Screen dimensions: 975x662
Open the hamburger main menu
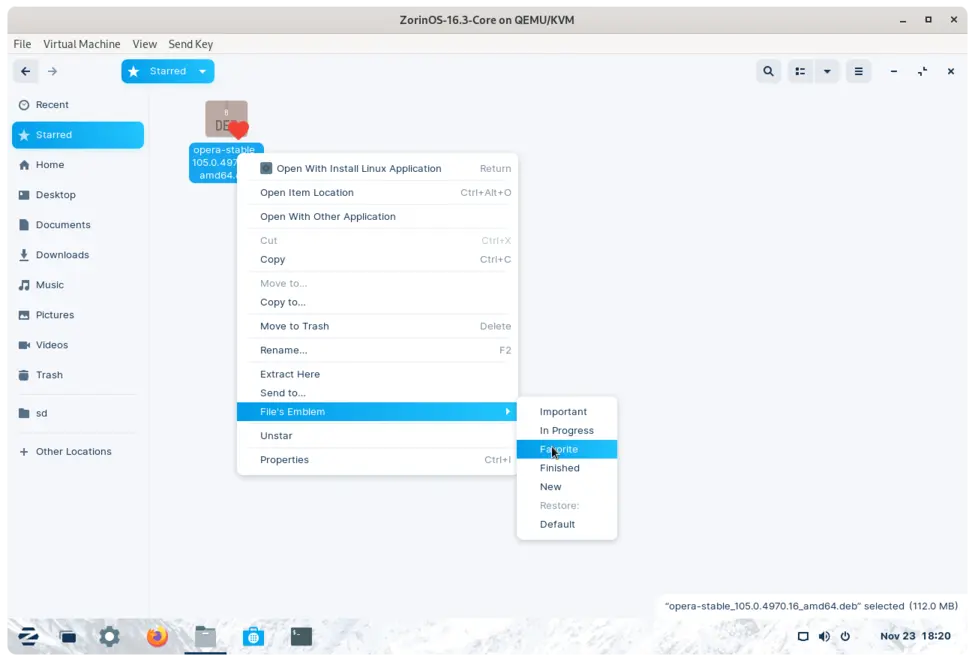(x=859, y=71)
